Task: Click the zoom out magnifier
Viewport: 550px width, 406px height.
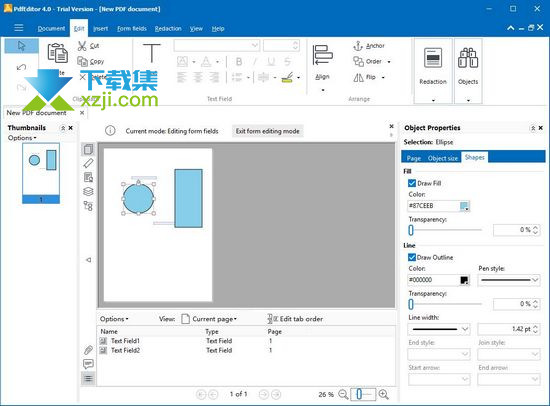Action: (343, 394)
